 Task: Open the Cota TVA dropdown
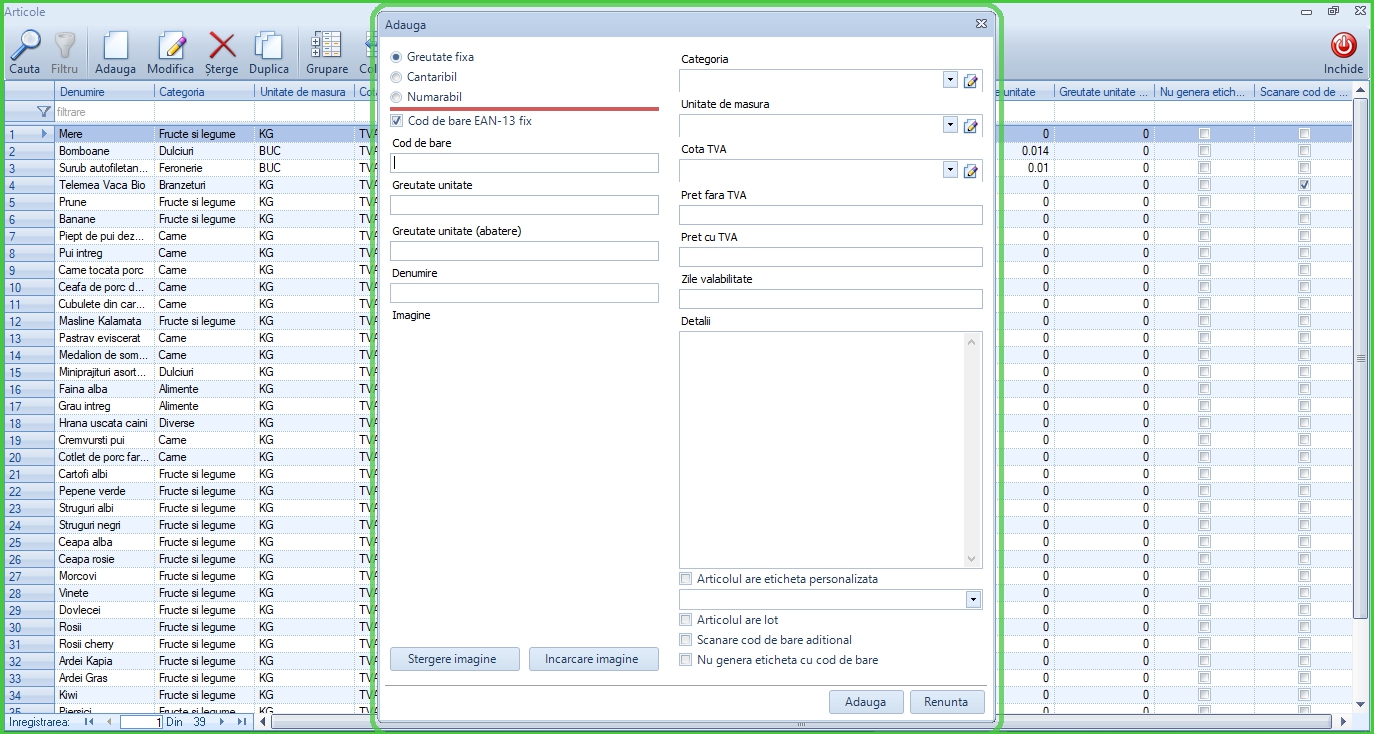click(x=948, y=170)
